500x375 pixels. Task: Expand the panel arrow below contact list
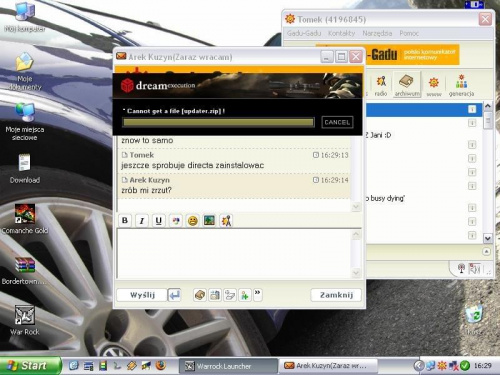[486, 251]
